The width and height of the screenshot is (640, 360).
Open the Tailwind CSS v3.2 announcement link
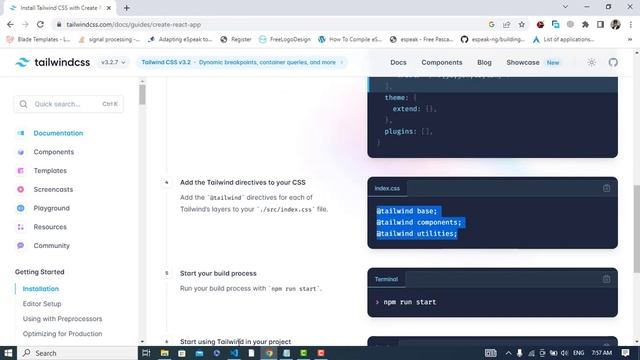[x=242, y=62]
